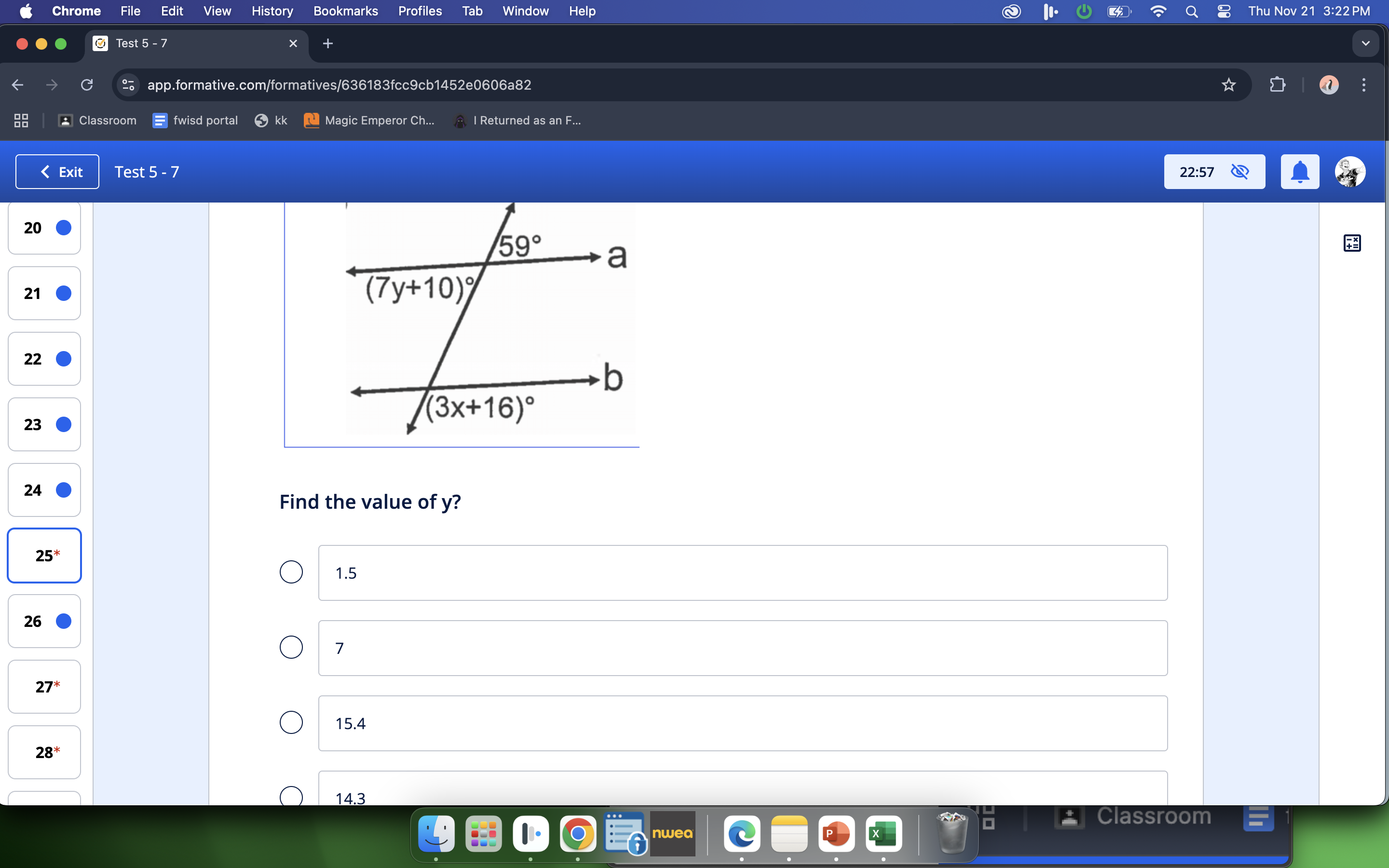
Task: Open Spotlight search icon
Action: tap(1192, 12)
